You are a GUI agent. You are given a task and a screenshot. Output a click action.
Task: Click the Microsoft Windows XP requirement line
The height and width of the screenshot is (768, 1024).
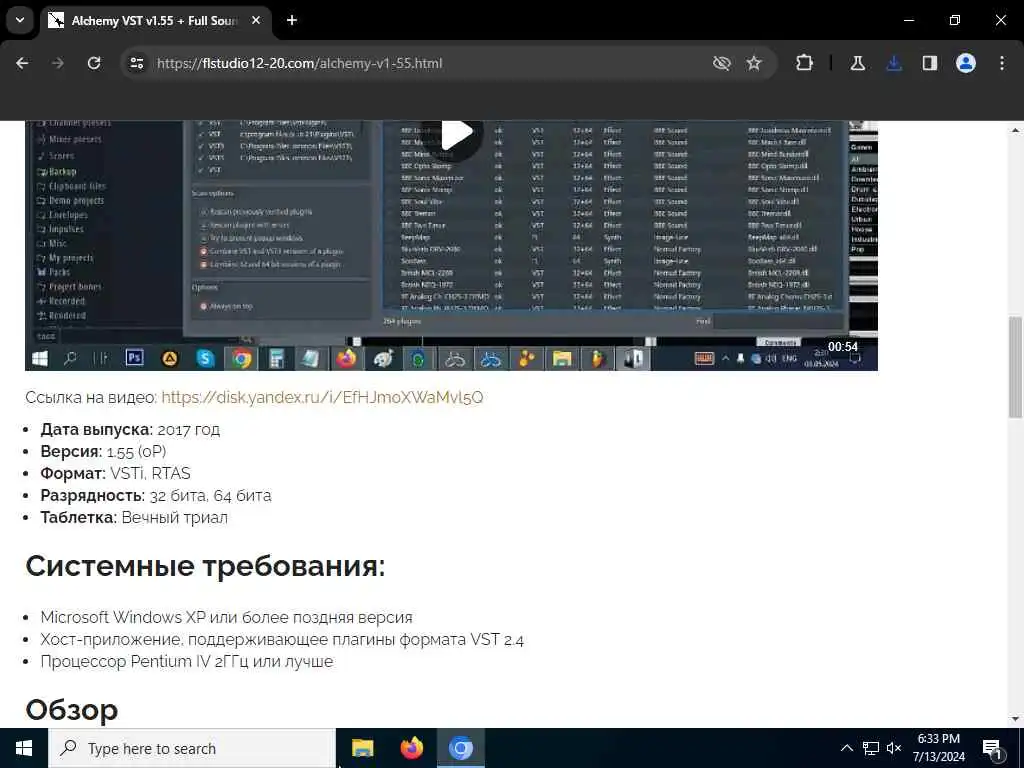(x=227, y=617)
